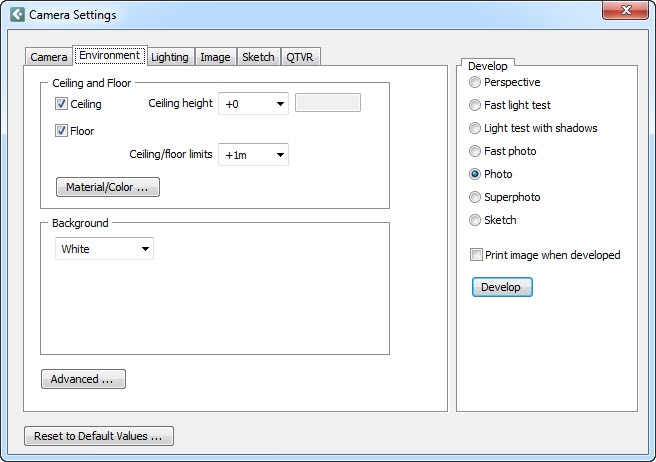Open the QTVR tab
This screenshot has width=656, height=462.
tap(300, 57)
